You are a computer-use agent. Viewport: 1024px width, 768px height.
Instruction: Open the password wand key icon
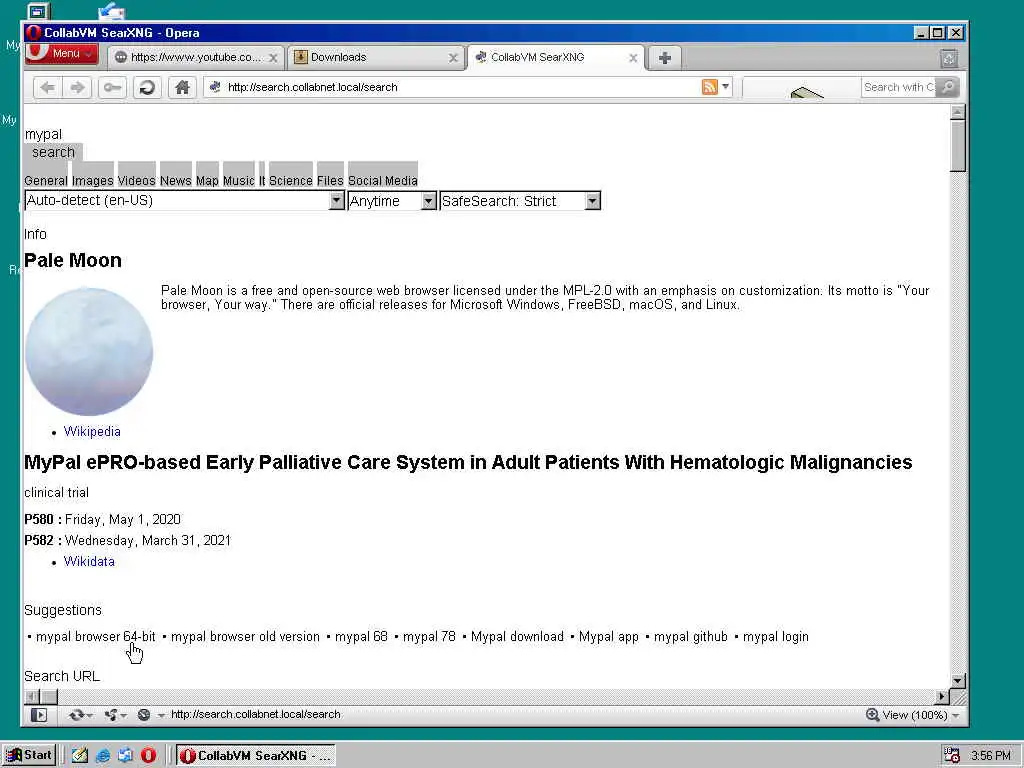coord(112,88)
